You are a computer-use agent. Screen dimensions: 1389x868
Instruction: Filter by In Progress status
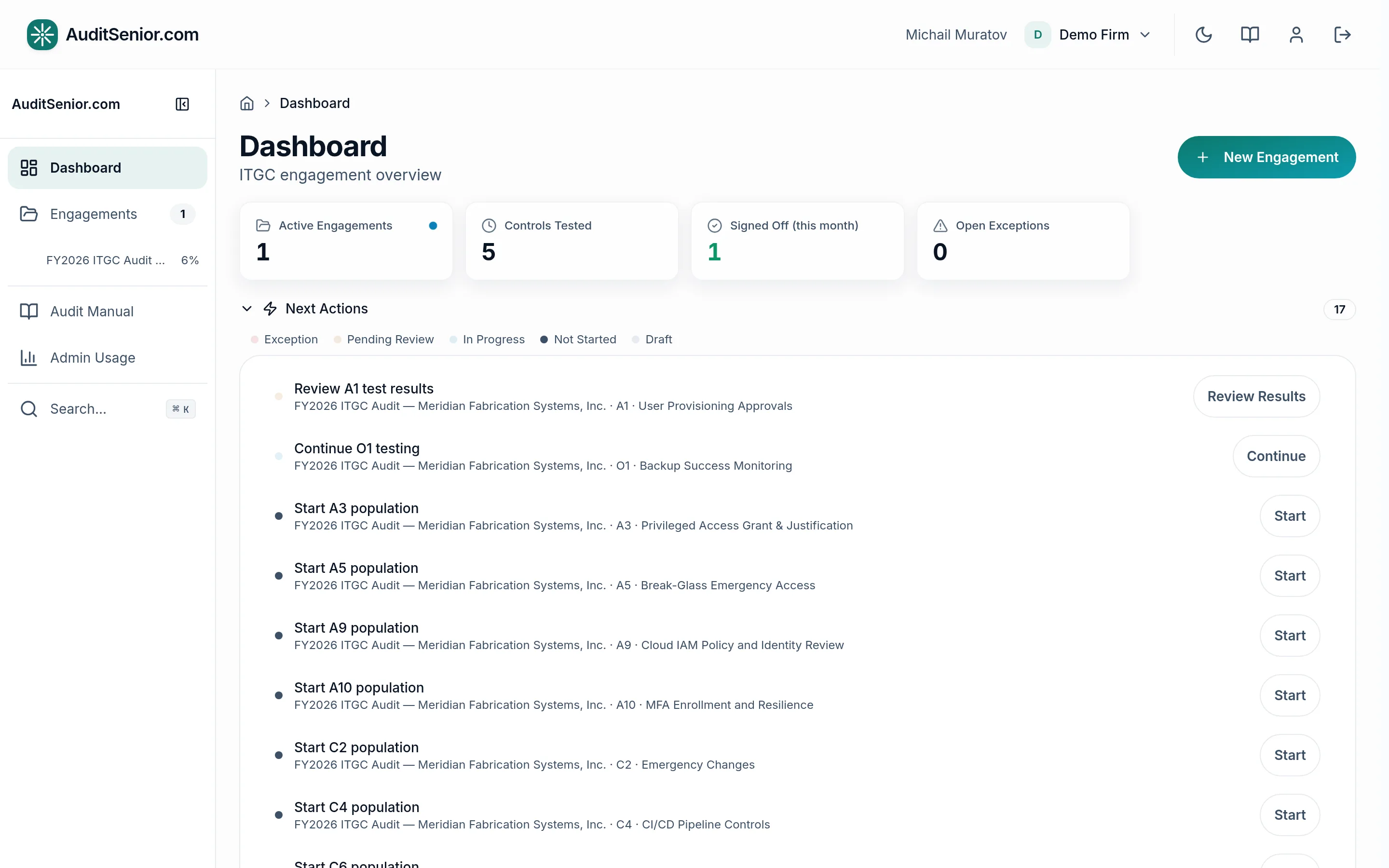487,339
